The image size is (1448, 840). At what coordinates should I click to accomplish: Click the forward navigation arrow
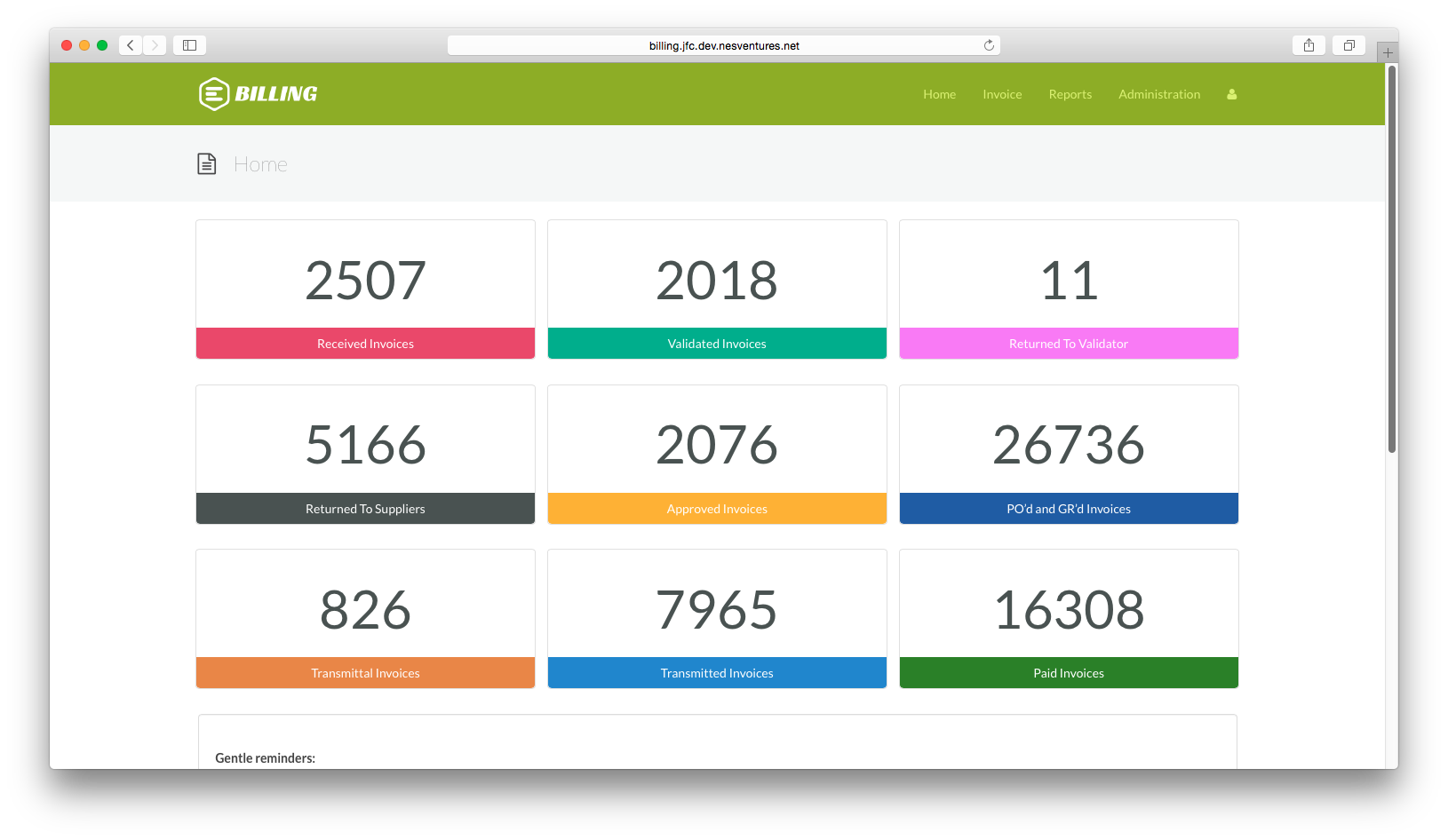tap(155, 44)
